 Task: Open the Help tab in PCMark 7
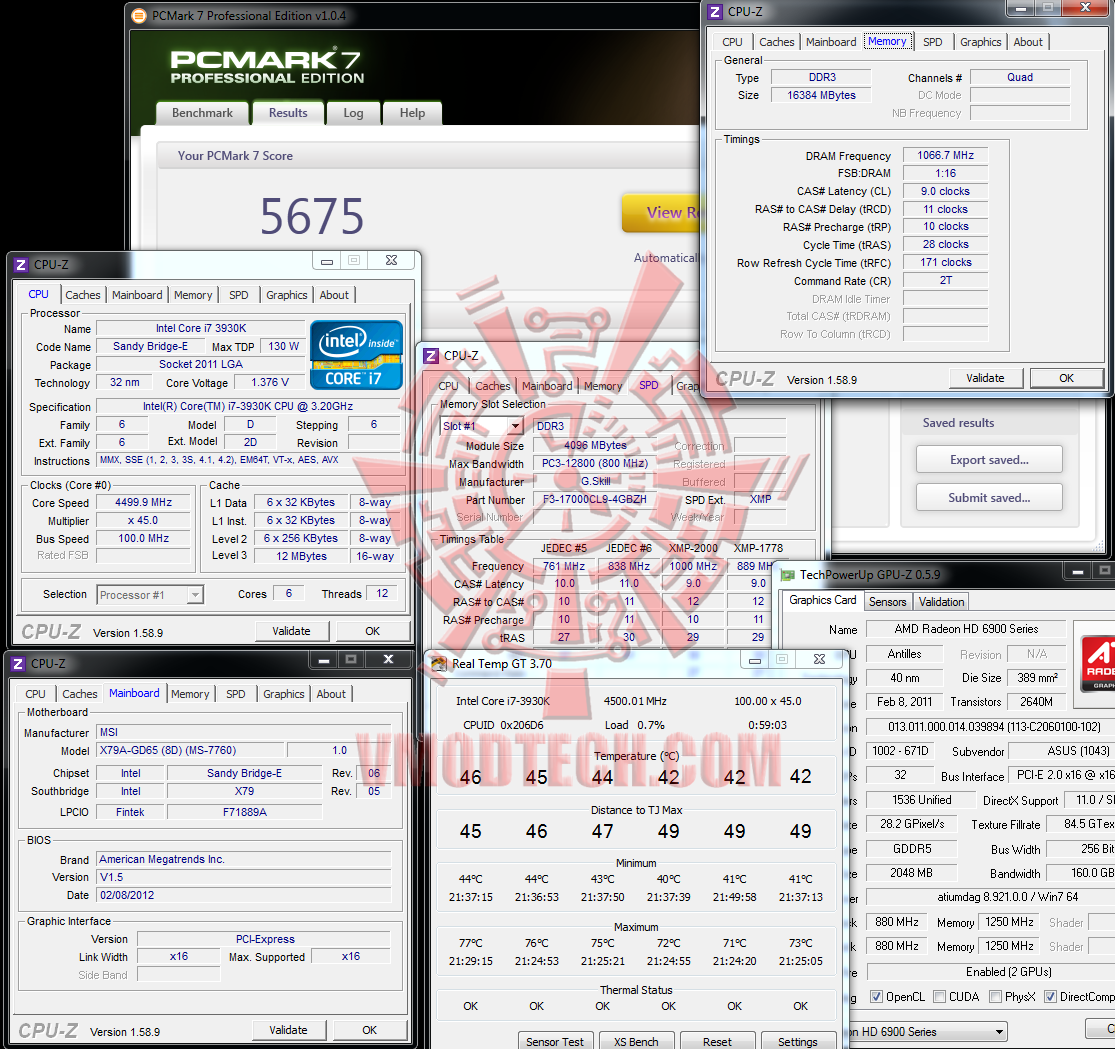[412, 113]
